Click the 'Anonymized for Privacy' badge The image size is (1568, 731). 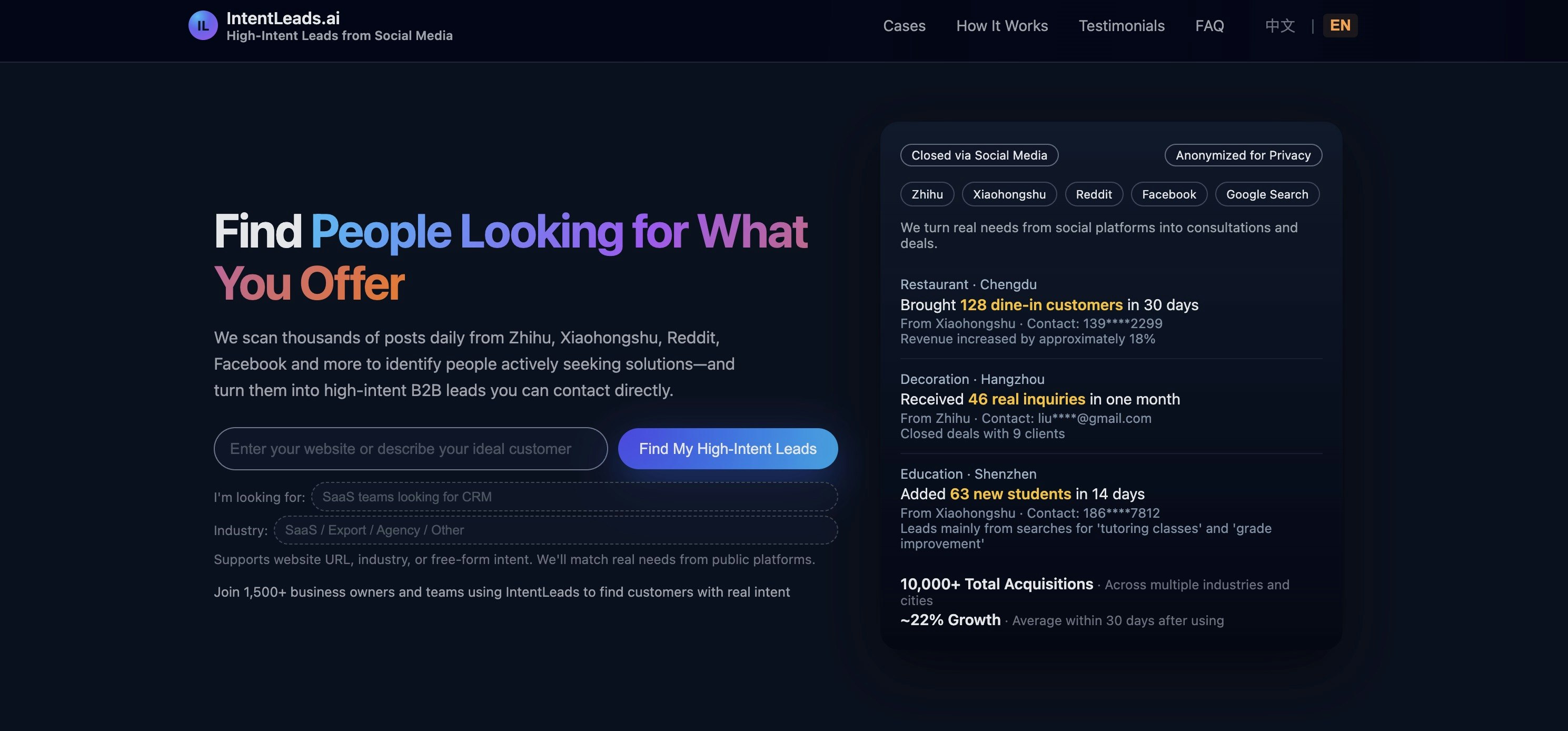1243,155
